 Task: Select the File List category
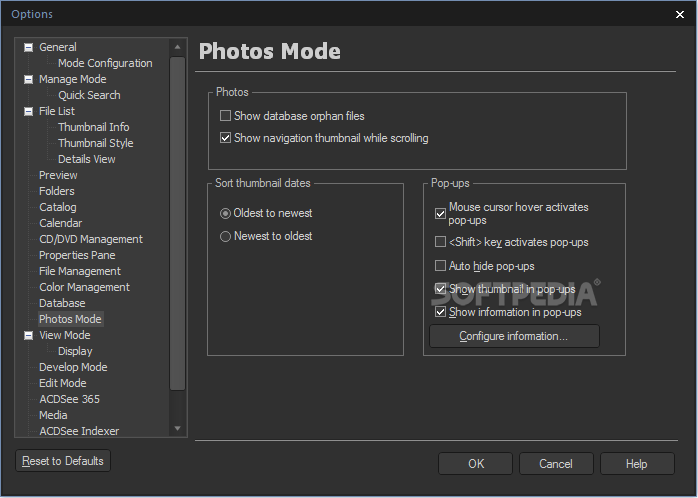[x=57, y=111]
